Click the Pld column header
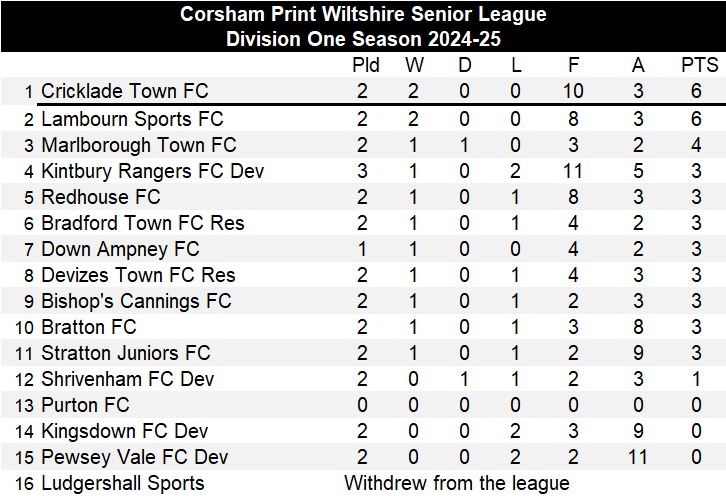 366,65
